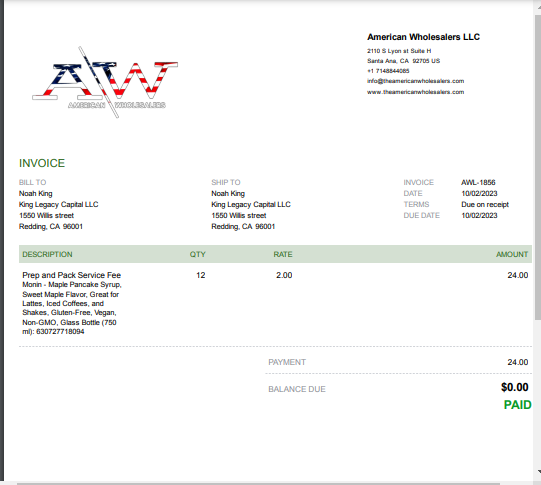Click the scroll down arrow at bottom right

pyautogui.click(x=539, y=471)
